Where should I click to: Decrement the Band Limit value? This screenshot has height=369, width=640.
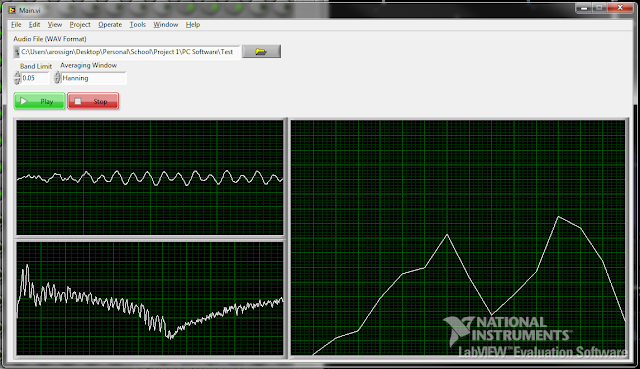(x=17, y=81)
